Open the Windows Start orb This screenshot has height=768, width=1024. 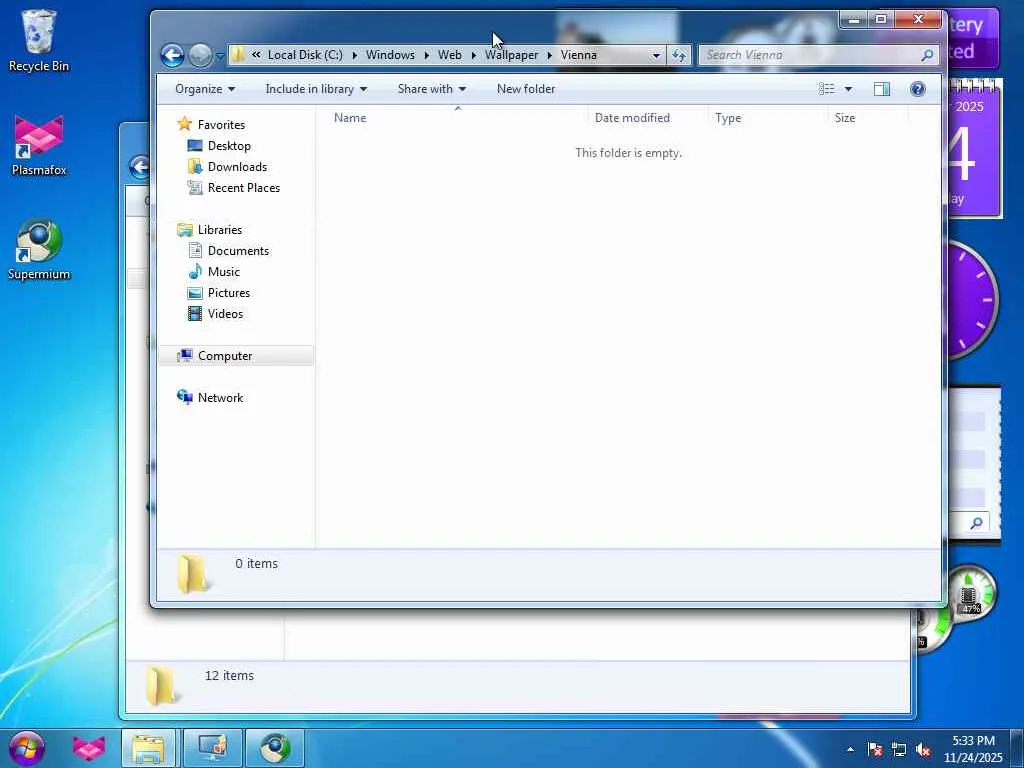tap(26, 748)
